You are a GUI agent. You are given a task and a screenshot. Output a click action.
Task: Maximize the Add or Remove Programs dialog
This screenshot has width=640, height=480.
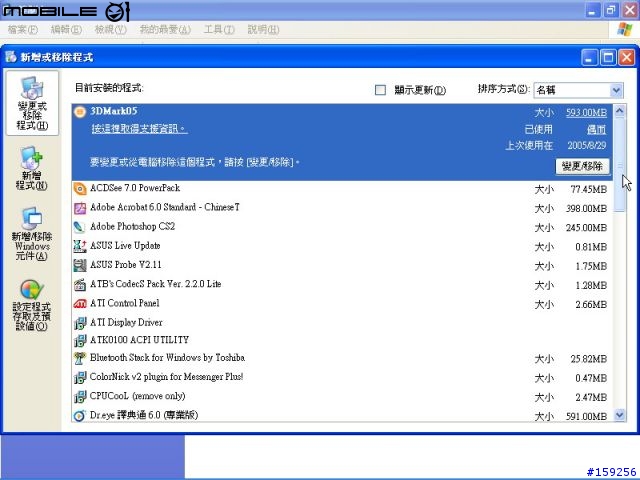click(608, 58)
